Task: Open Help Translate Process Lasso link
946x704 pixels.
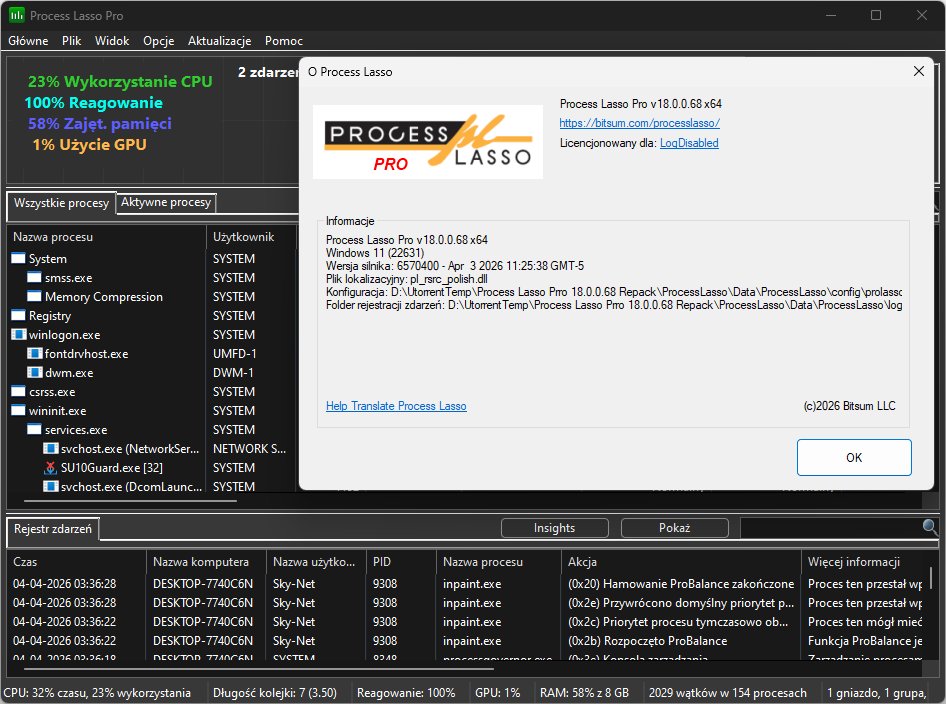Action: tap(396, 406)
